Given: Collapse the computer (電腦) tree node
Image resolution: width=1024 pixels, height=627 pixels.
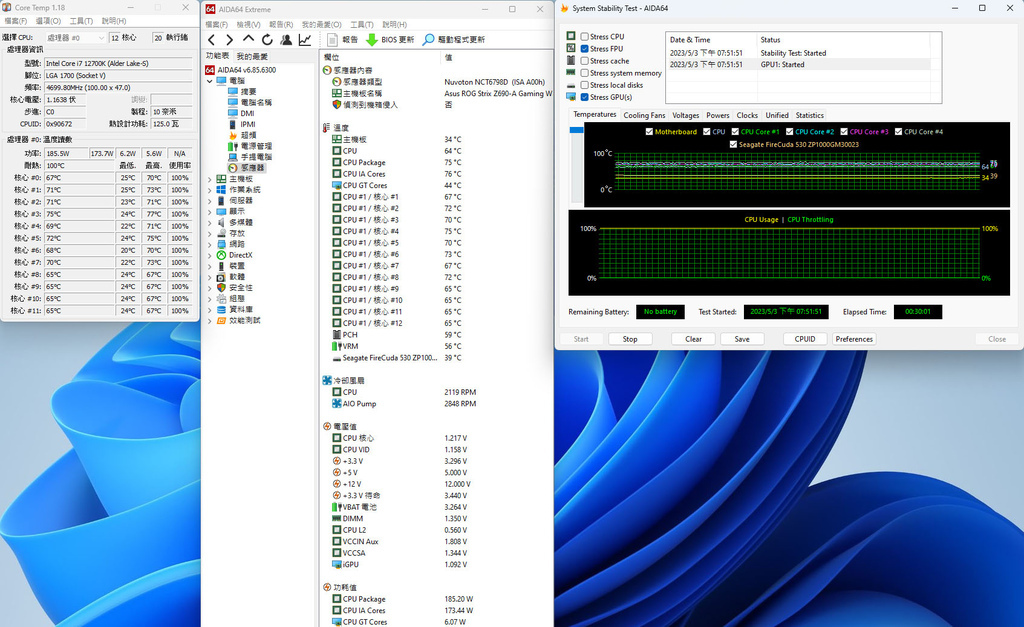Looking at the screenshot, I should tap(210, 81).
